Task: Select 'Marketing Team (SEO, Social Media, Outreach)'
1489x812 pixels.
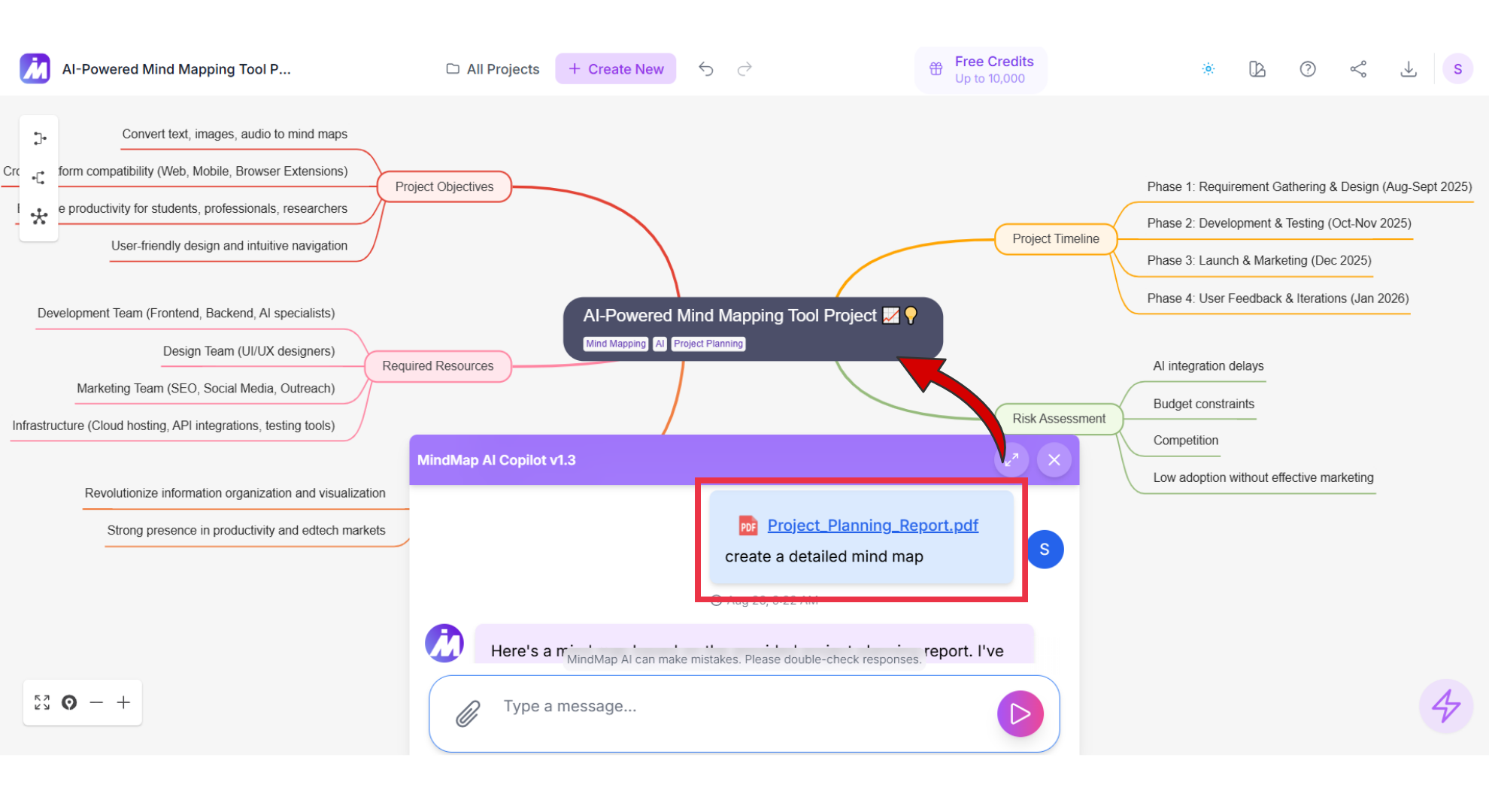Action: click(x=206, y=389)
